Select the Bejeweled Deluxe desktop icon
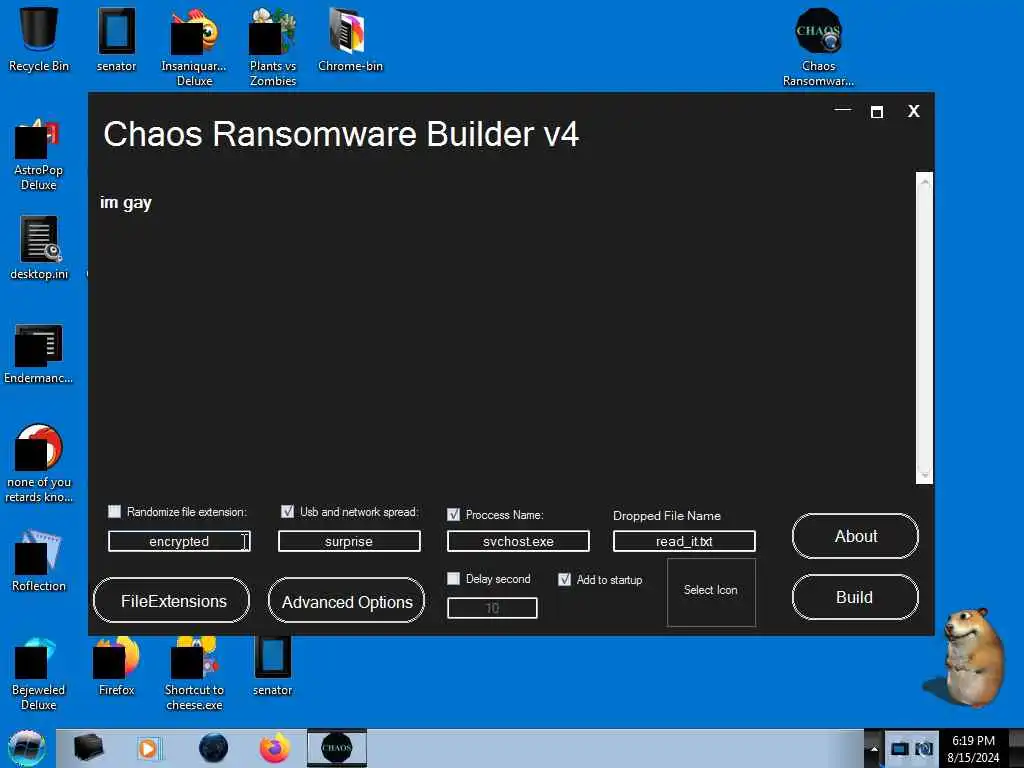 tap(39, 674)
